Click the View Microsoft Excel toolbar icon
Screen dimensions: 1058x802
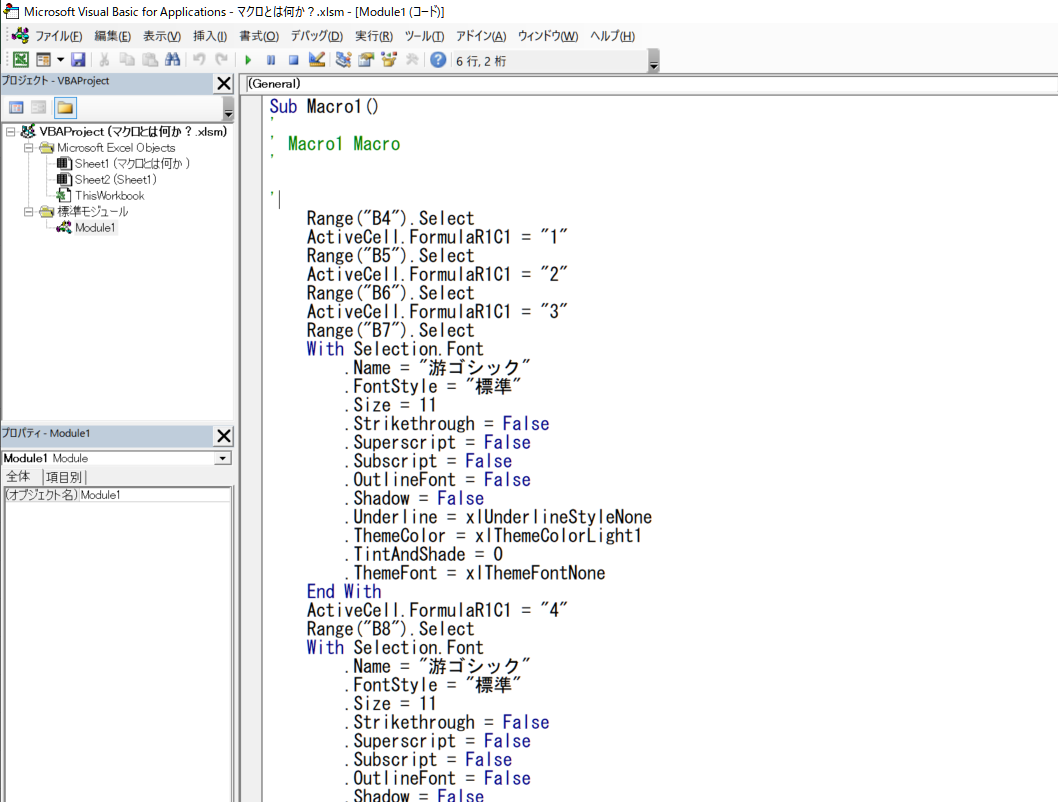(20, 60)
